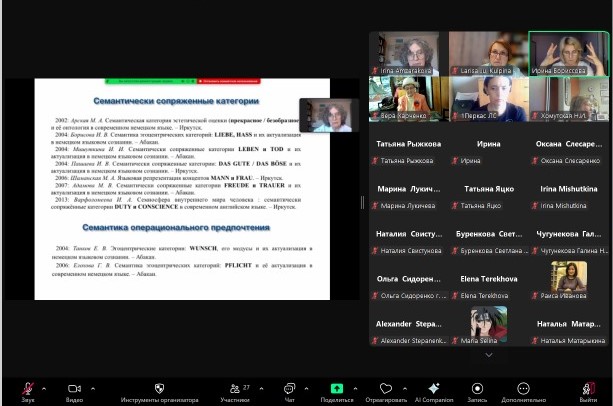
Task: Select Larisa Kulpina's video tile
Action: tap(489, 54)
